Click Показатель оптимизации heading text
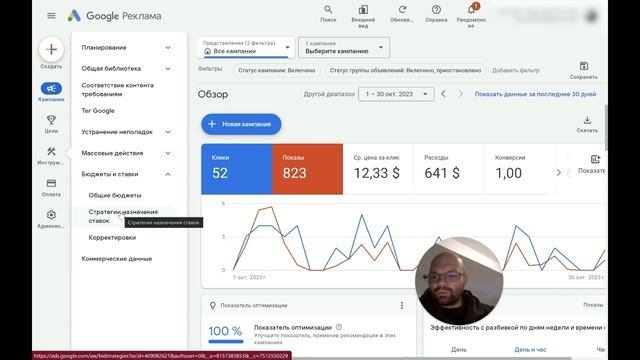 coord(292,327)
